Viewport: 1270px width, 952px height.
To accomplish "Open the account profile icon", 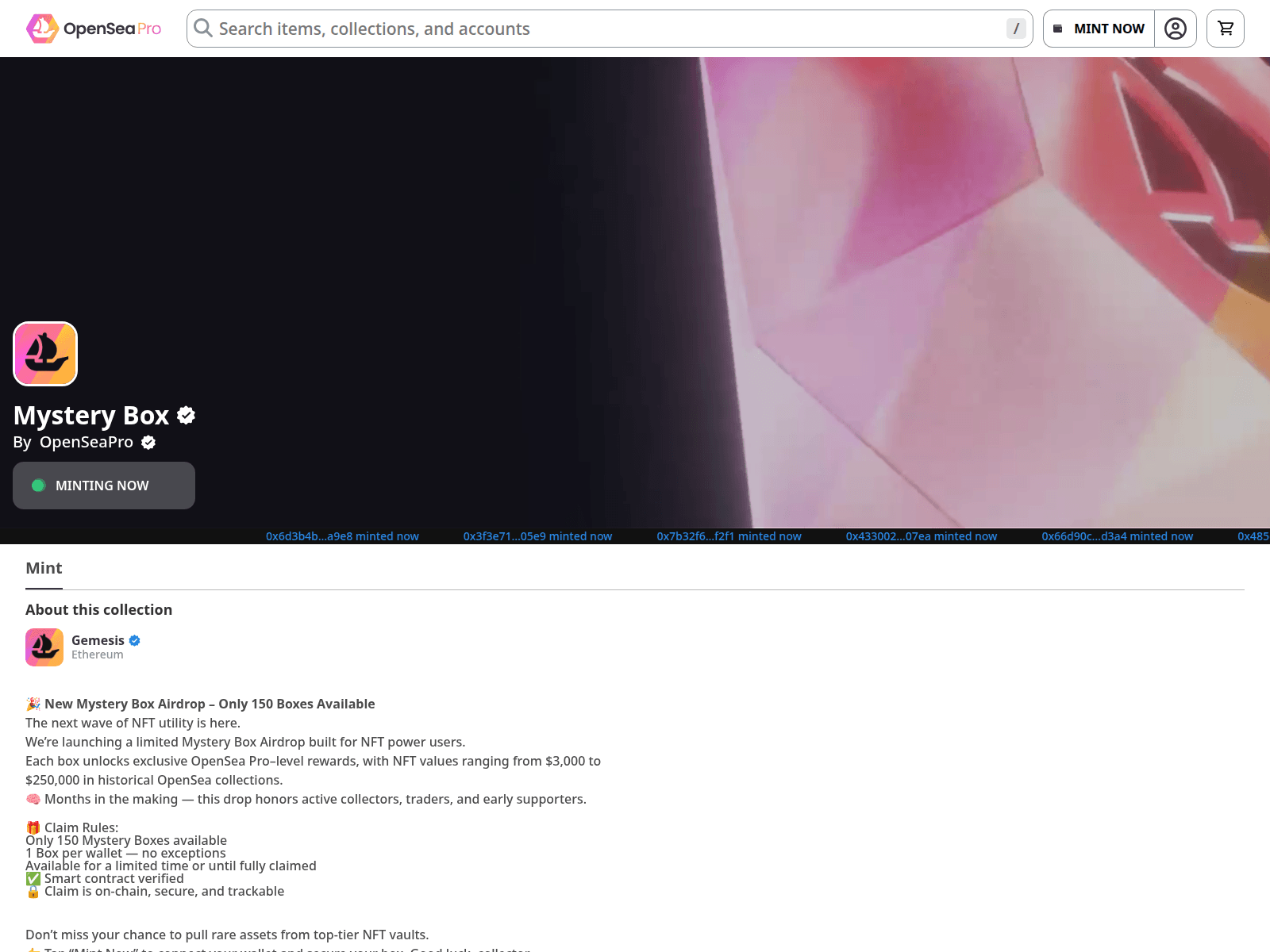I will (x=1176, y=29).
